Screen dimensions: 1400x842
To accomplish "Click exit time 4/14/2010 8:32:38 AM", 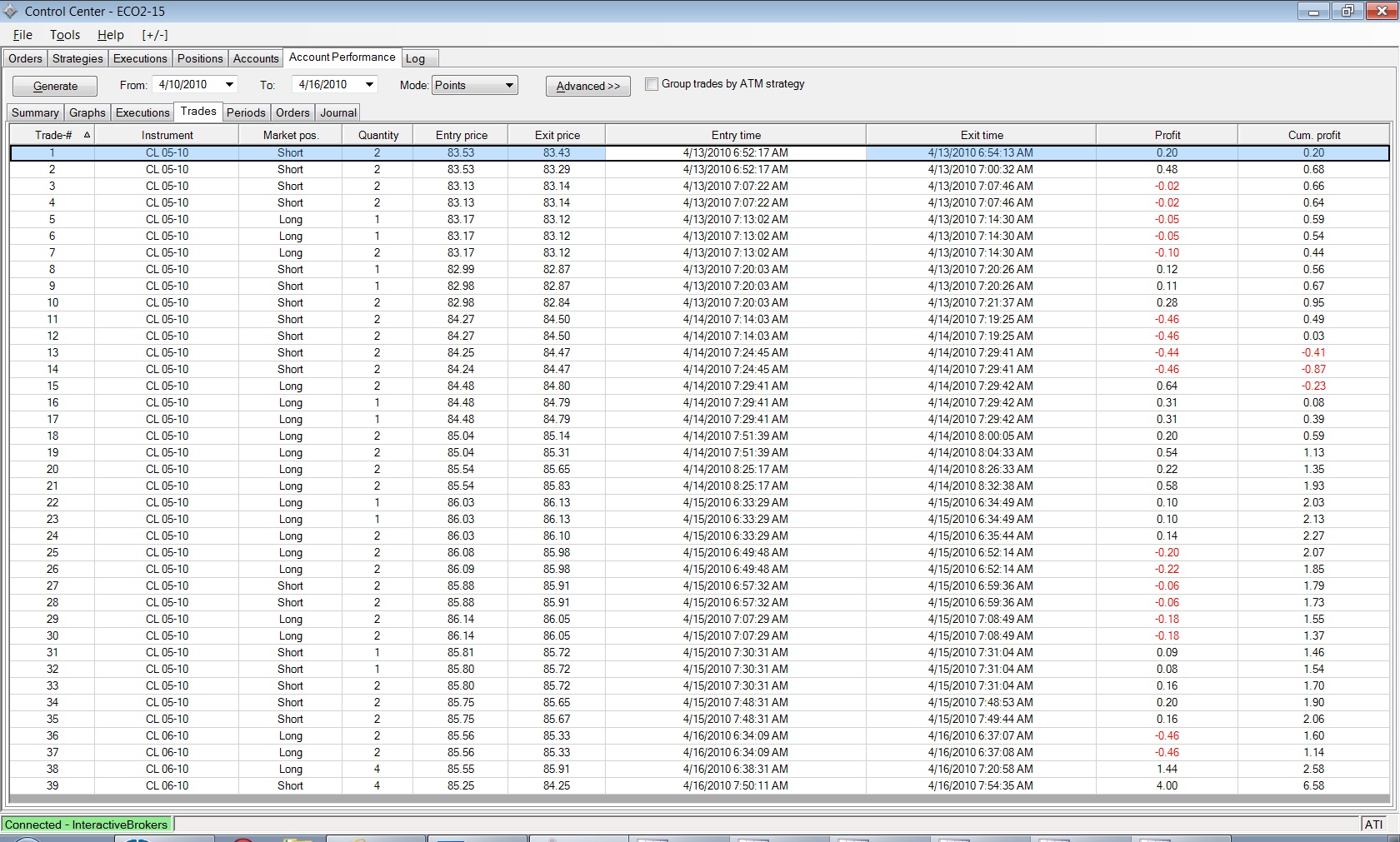I will 981,486.
